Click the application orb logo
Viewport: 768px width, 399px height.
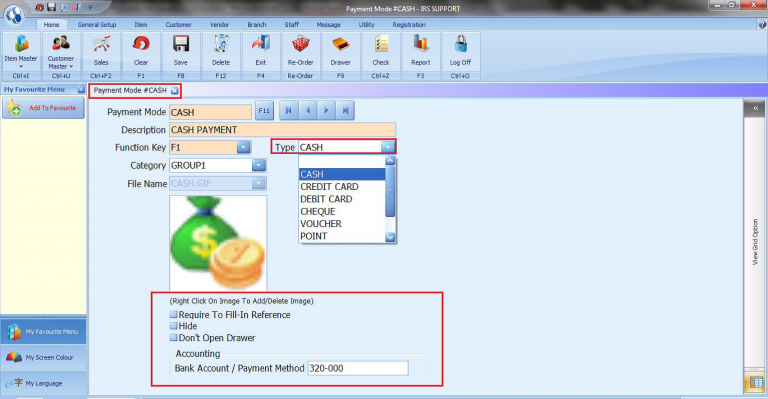14,14
